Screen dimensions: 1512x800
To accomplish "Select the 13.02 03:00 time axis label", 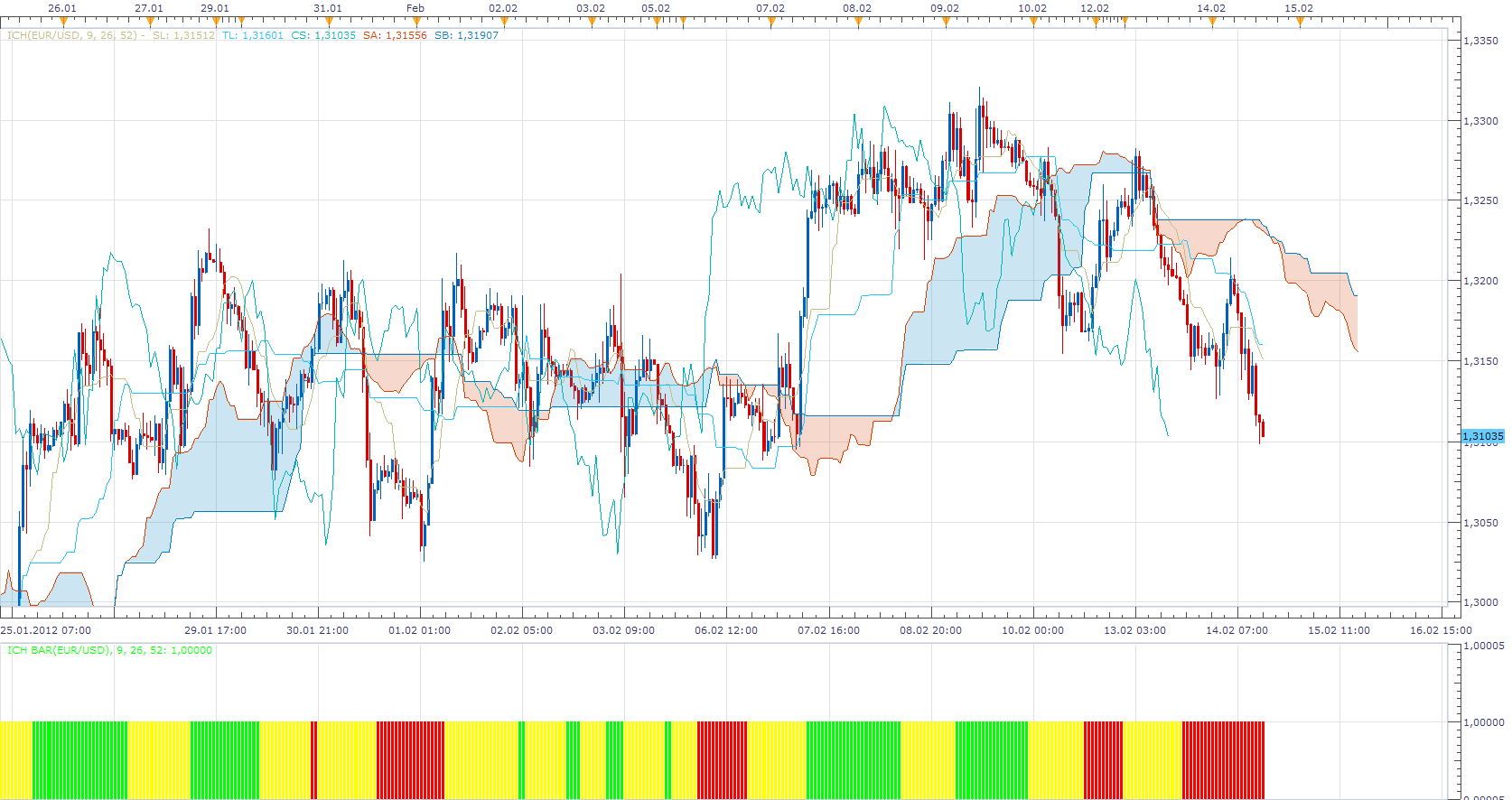I will 1134,630.
